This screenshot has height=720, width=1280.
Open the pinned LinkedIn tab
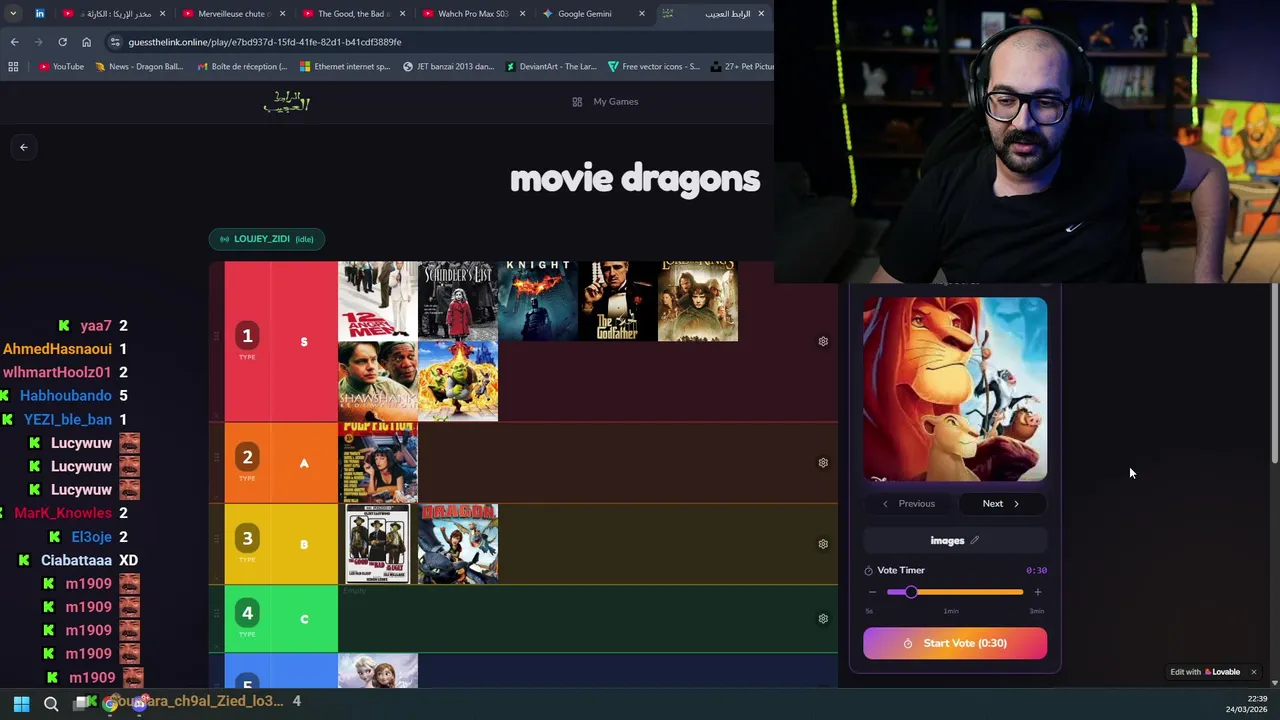(x=40, y=14)
